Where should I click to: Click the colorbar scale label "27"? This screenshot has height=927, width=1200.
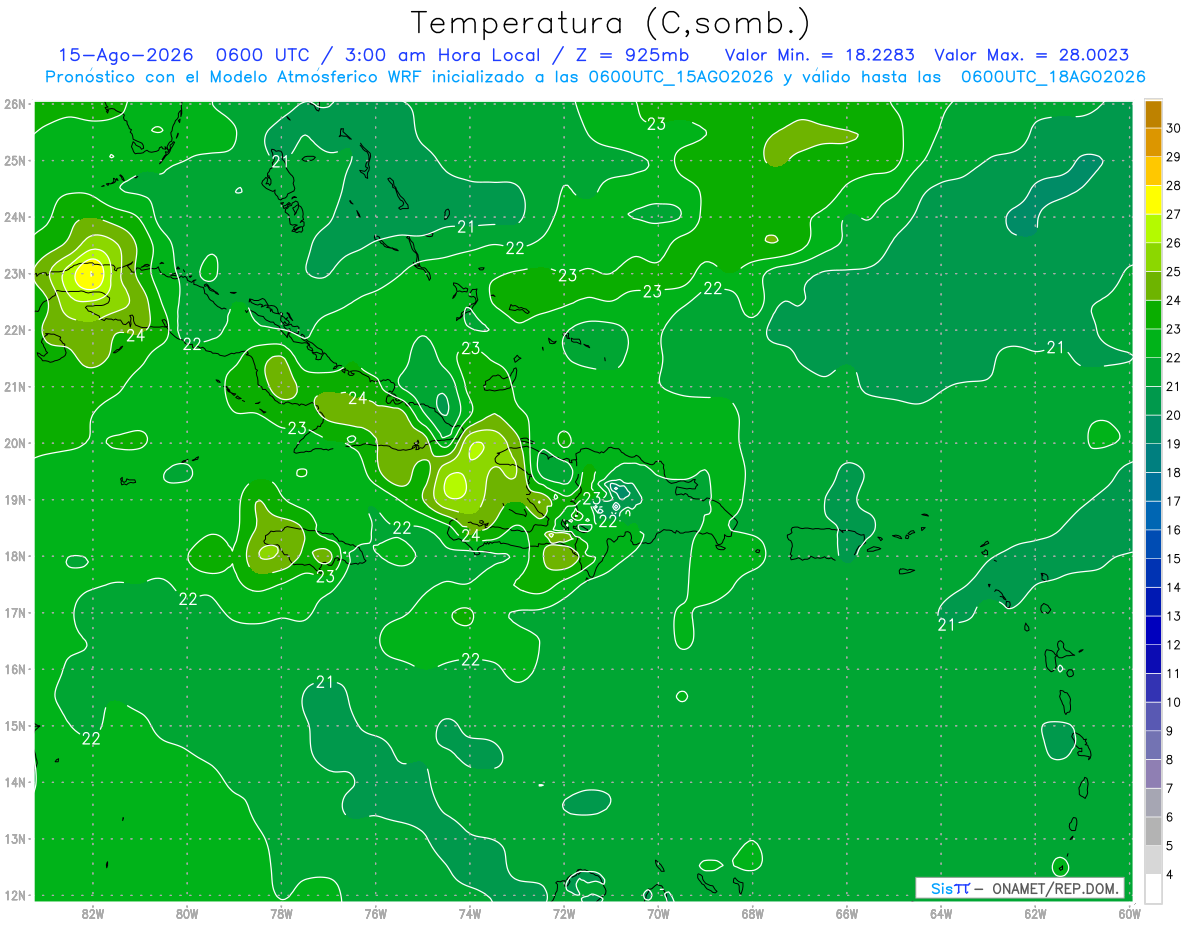1174,214
